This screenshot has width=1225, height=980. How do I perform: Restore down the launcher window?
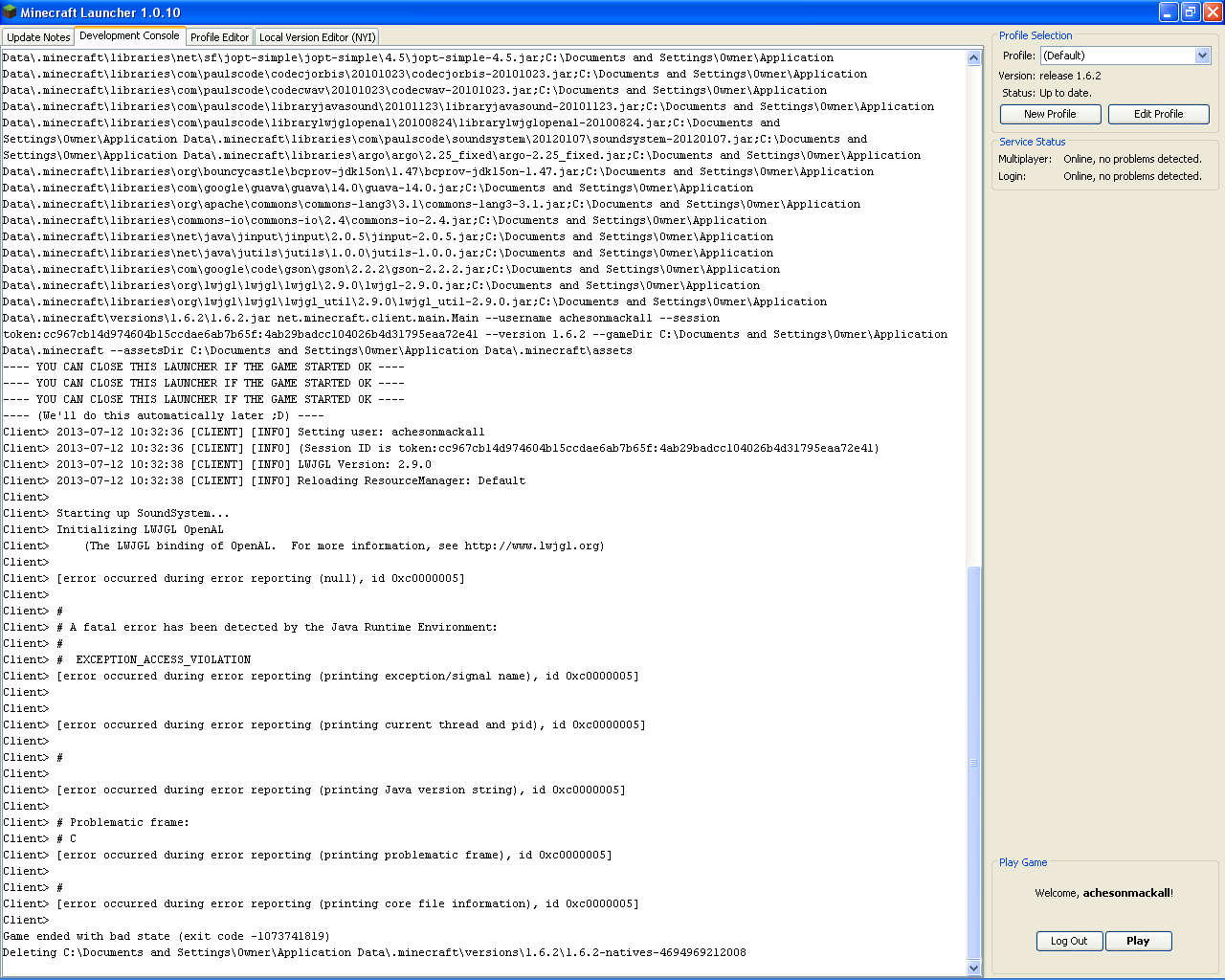pos(1191,12)
